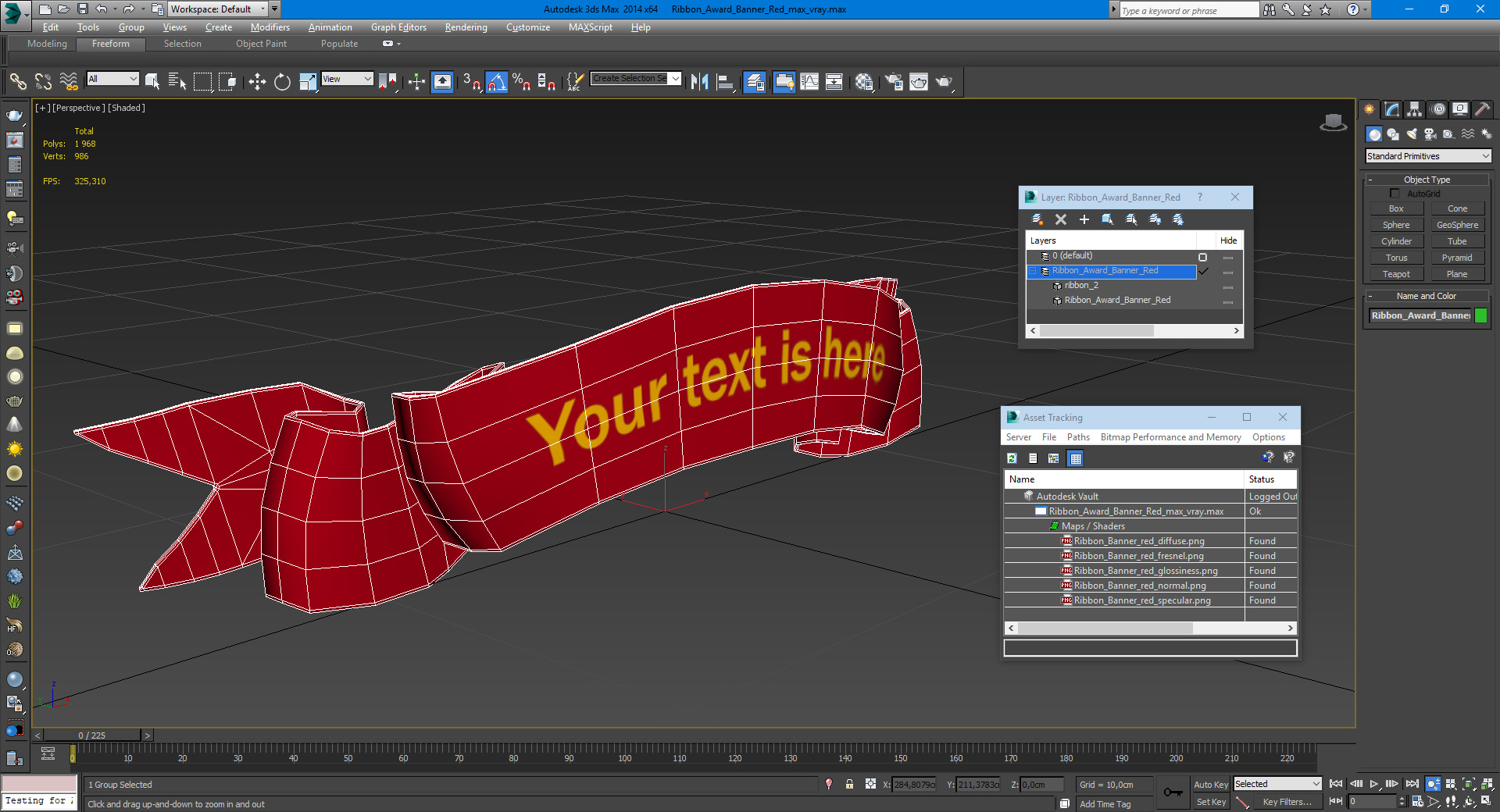
Task: Open the Material Editor icon
Action: pyautogui.click(x=863, y=81)
